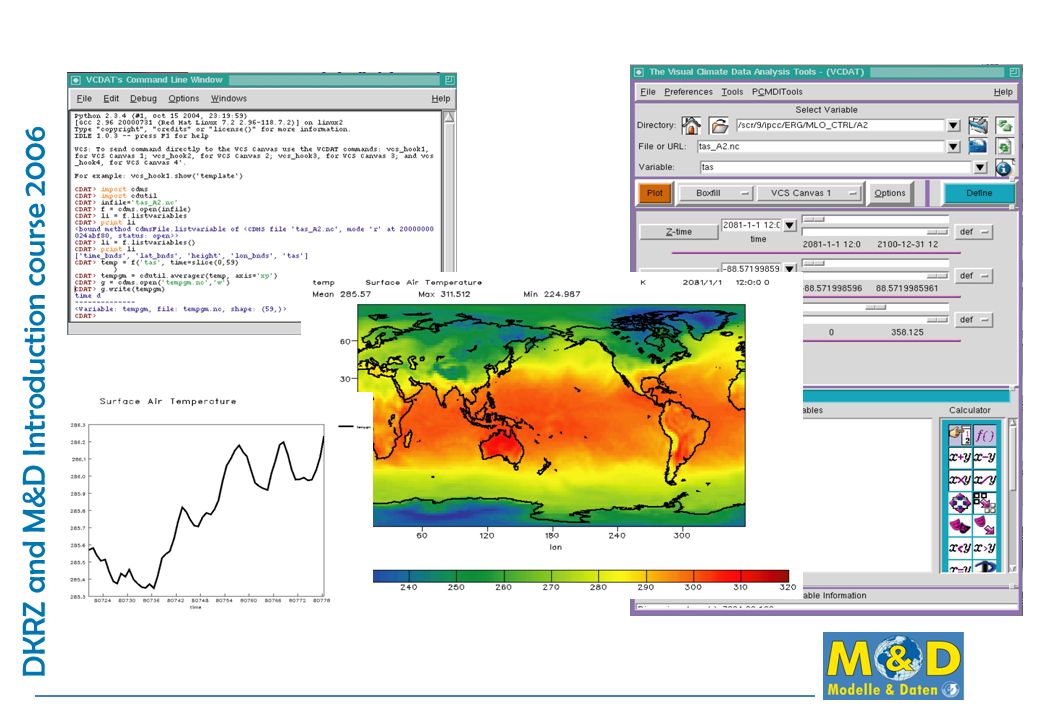Click the blue info icon beside Variable field

coord(1004,168)
